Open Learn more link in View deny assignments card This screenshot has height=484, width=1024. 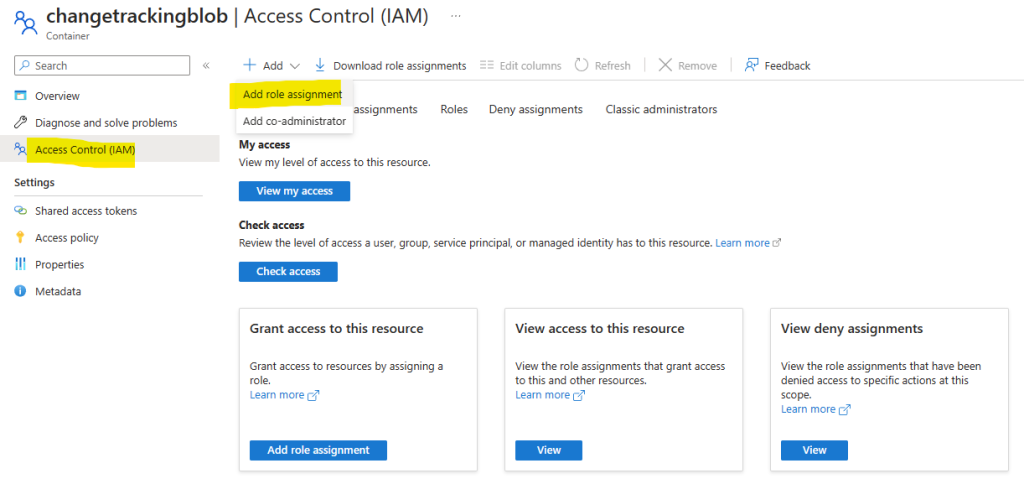808,410
